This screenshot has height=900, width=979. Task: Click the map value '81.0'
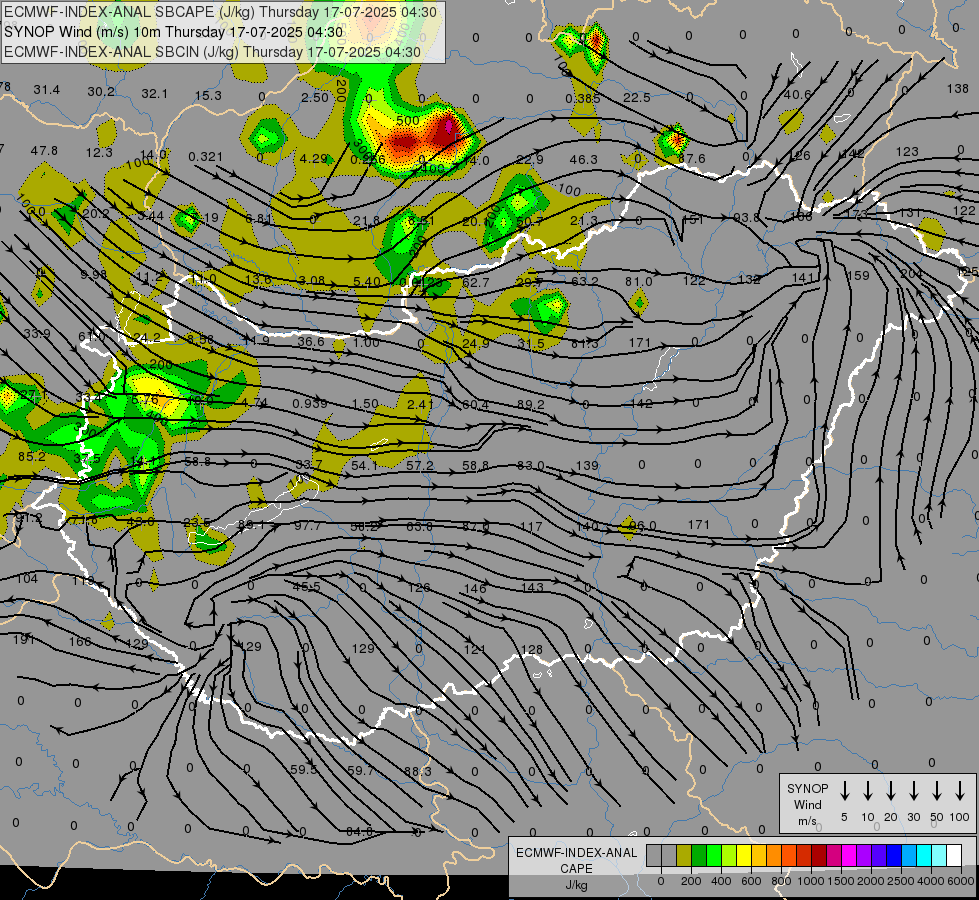tap(638, 282)
